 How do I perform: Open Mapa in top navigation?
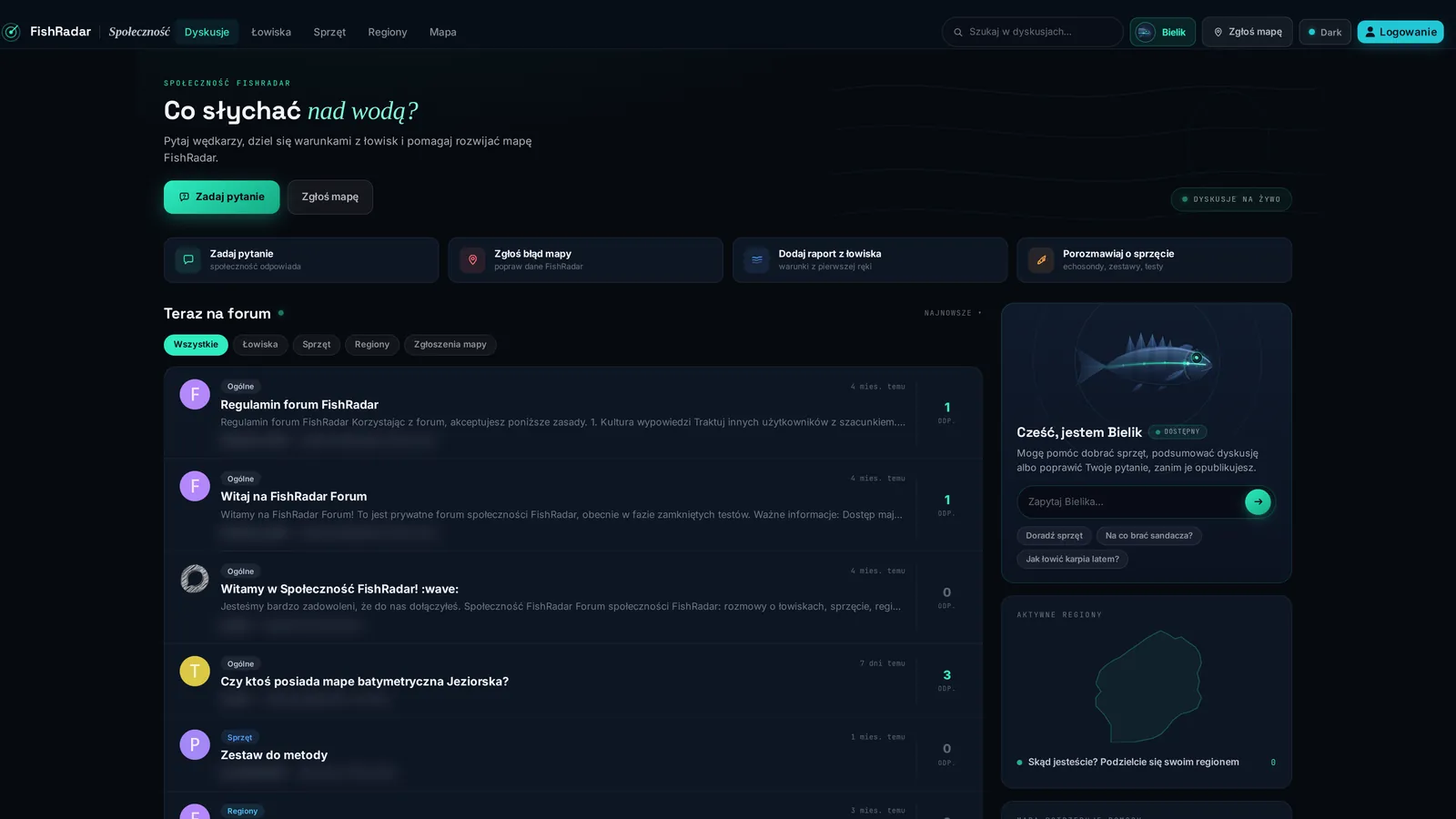443,32
